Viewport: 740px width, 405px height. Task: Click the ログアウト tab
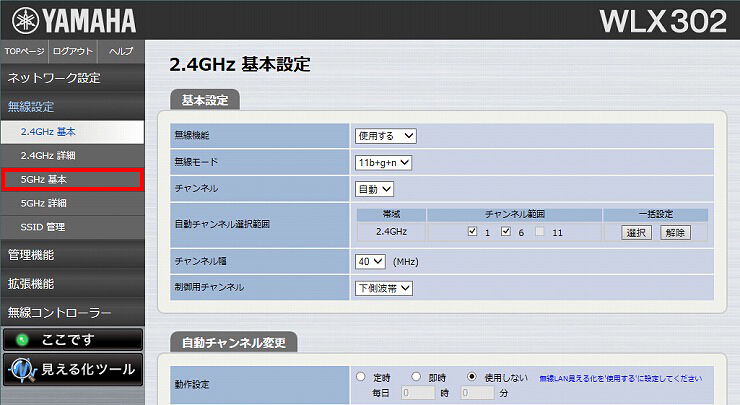[73, 51]
